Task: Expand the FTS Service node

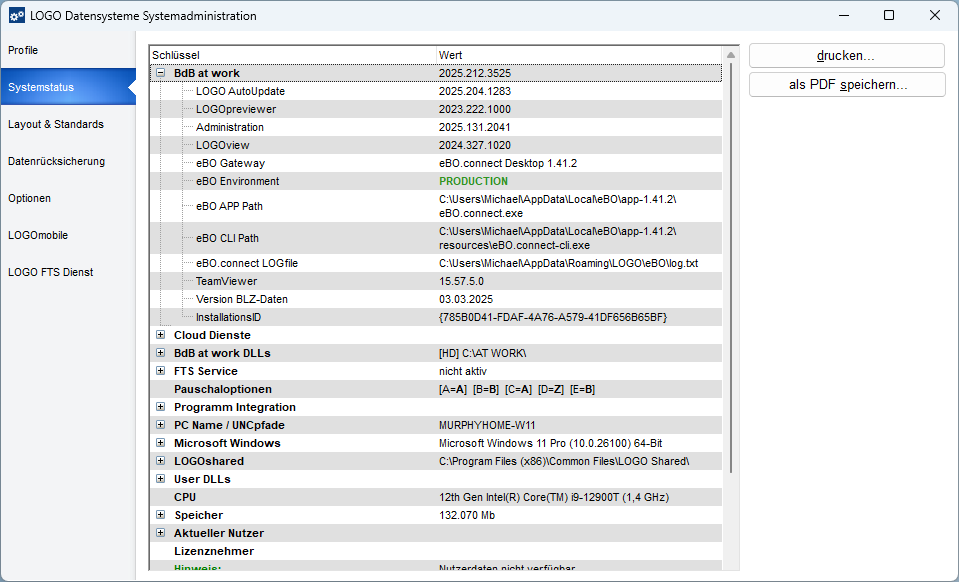Action: point(160,371)
